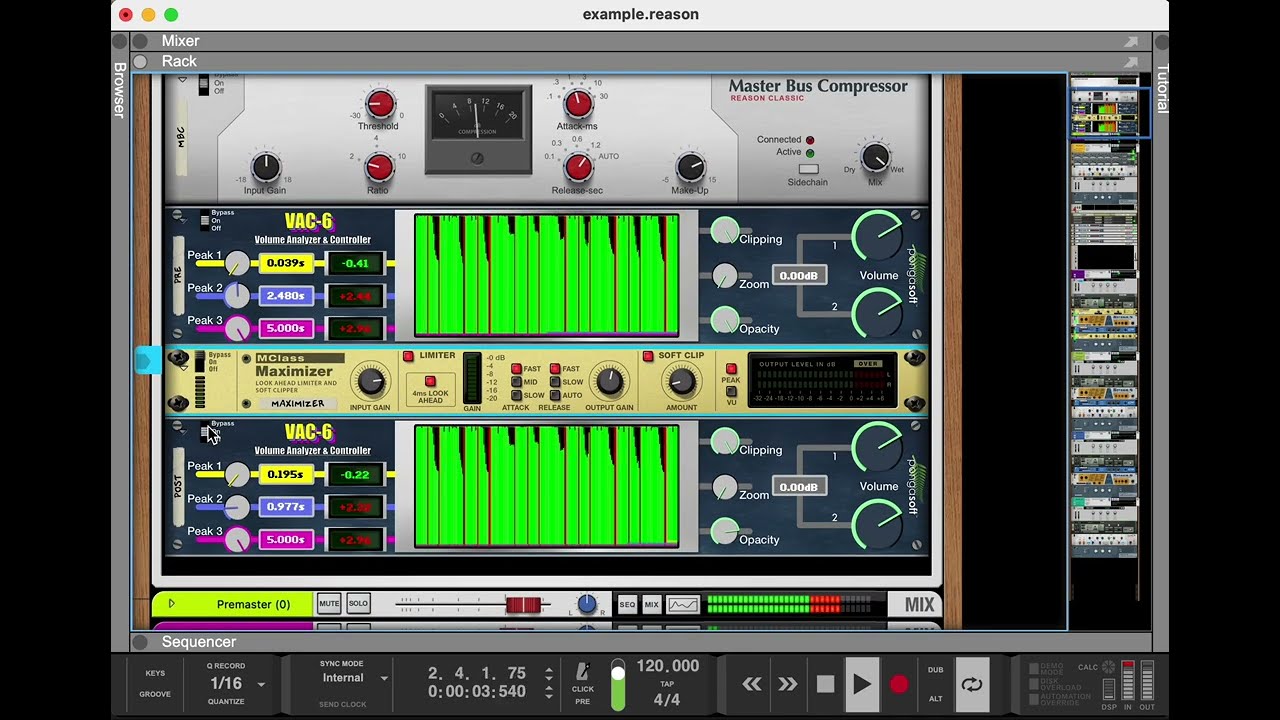
Task: Switch Maximizer meter to VU mode
Action: [731, 391]
